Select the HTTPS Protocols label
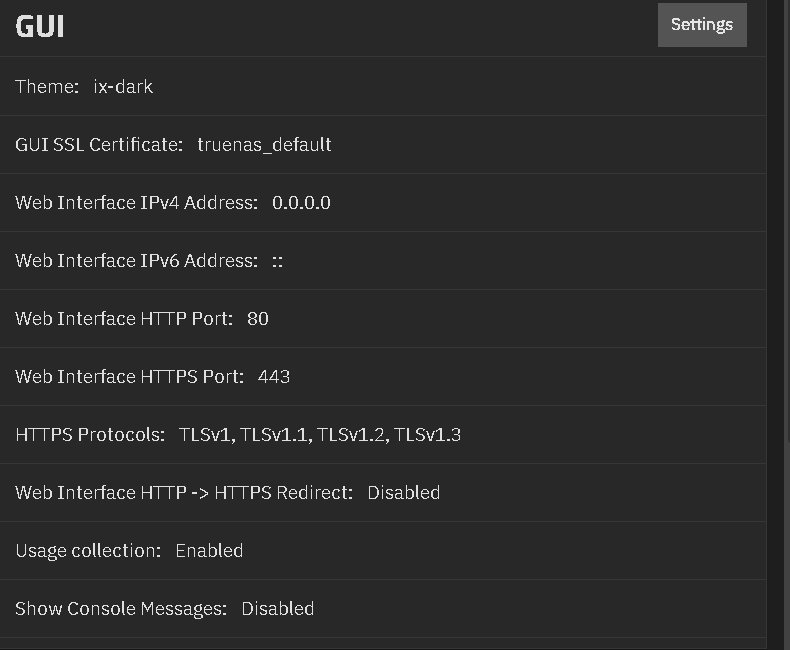 90,435
